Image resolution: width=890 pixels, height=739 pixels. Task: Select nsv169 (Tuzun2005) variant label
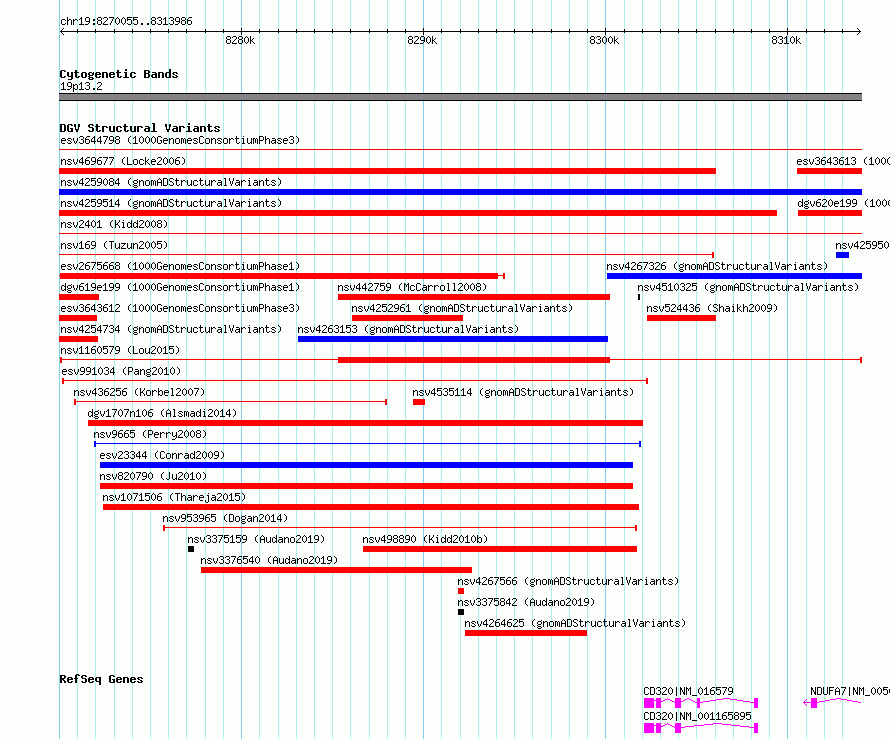114,245
